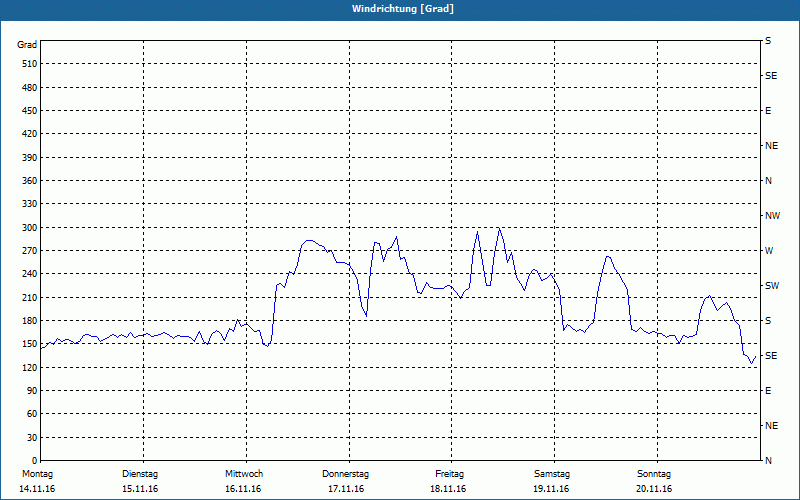Click the 330 value on left axis
The height and width of the screenshot is (500, 800).
[30, 204]
